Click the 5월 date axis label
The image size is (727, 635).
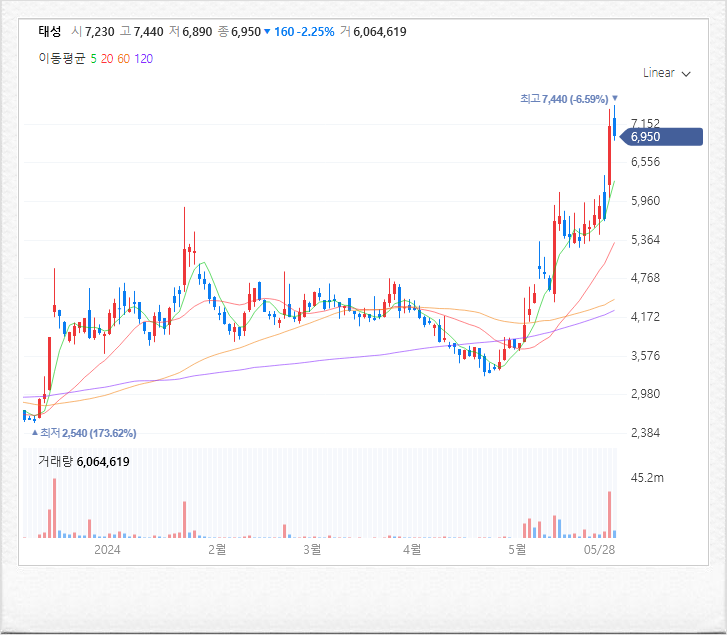click(517, 550)
